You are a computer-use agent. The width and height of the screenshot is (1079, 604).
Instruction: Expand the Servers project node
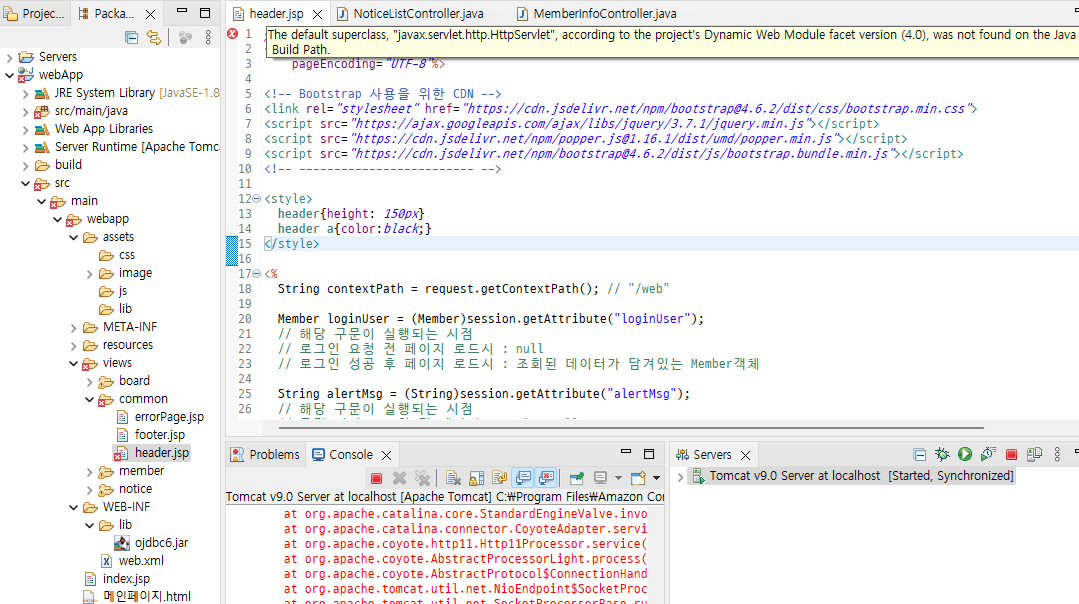pyautogui.click(x=9, y=57)
